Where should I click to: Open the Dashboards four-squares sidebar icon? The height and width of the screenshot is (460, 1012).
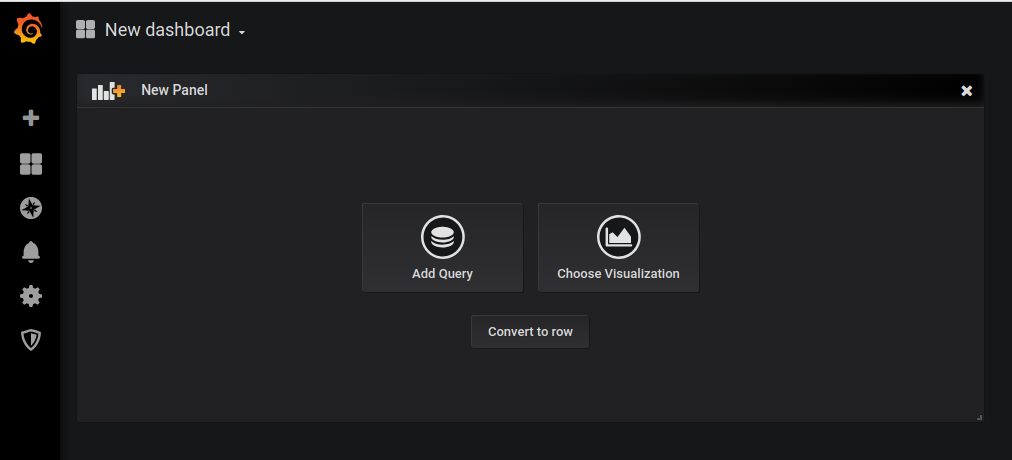pyautogui.click(x=31, y=164)
